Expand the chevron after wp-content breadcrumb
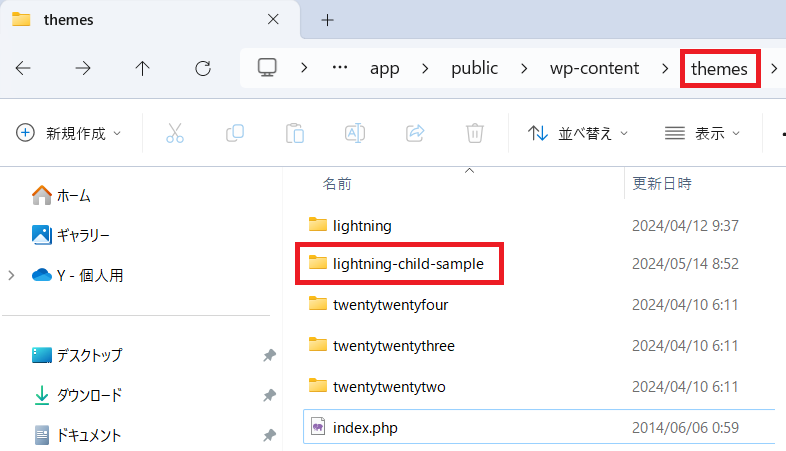This screenshot has height=451, width=786. [x=665, y=68]
